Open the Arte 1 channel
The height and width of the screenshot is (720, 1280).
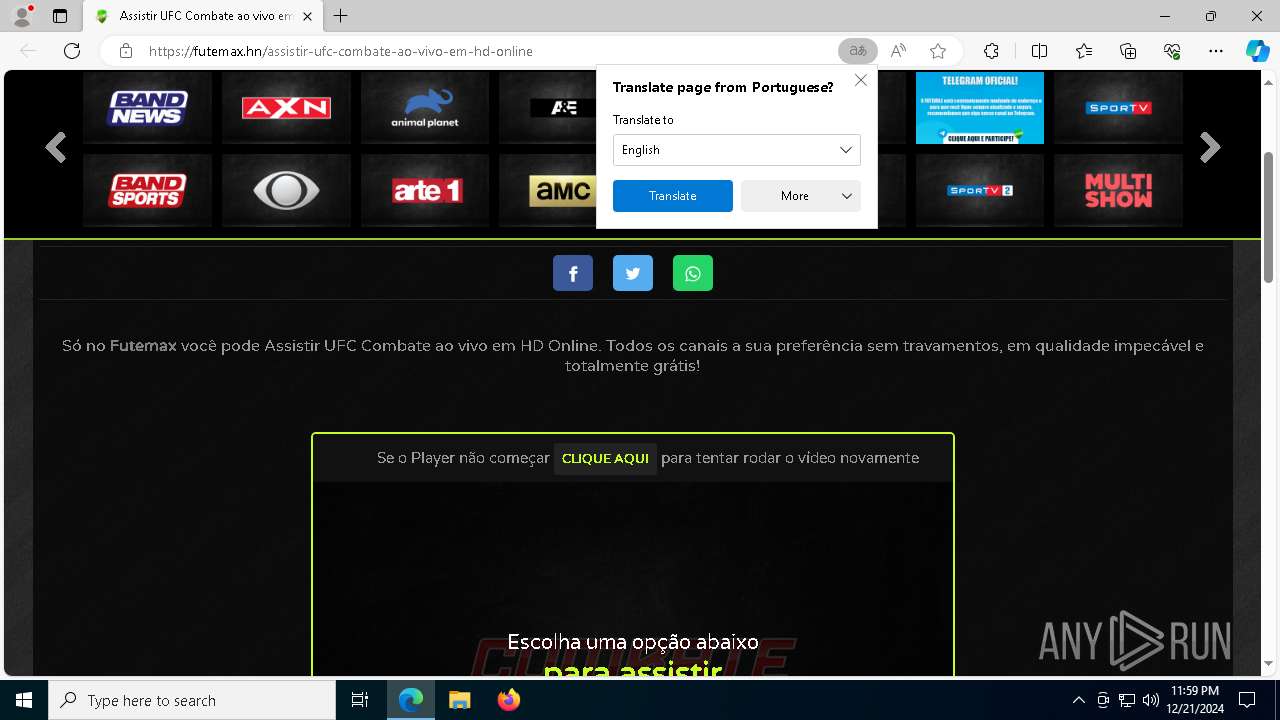pos(425,190)
